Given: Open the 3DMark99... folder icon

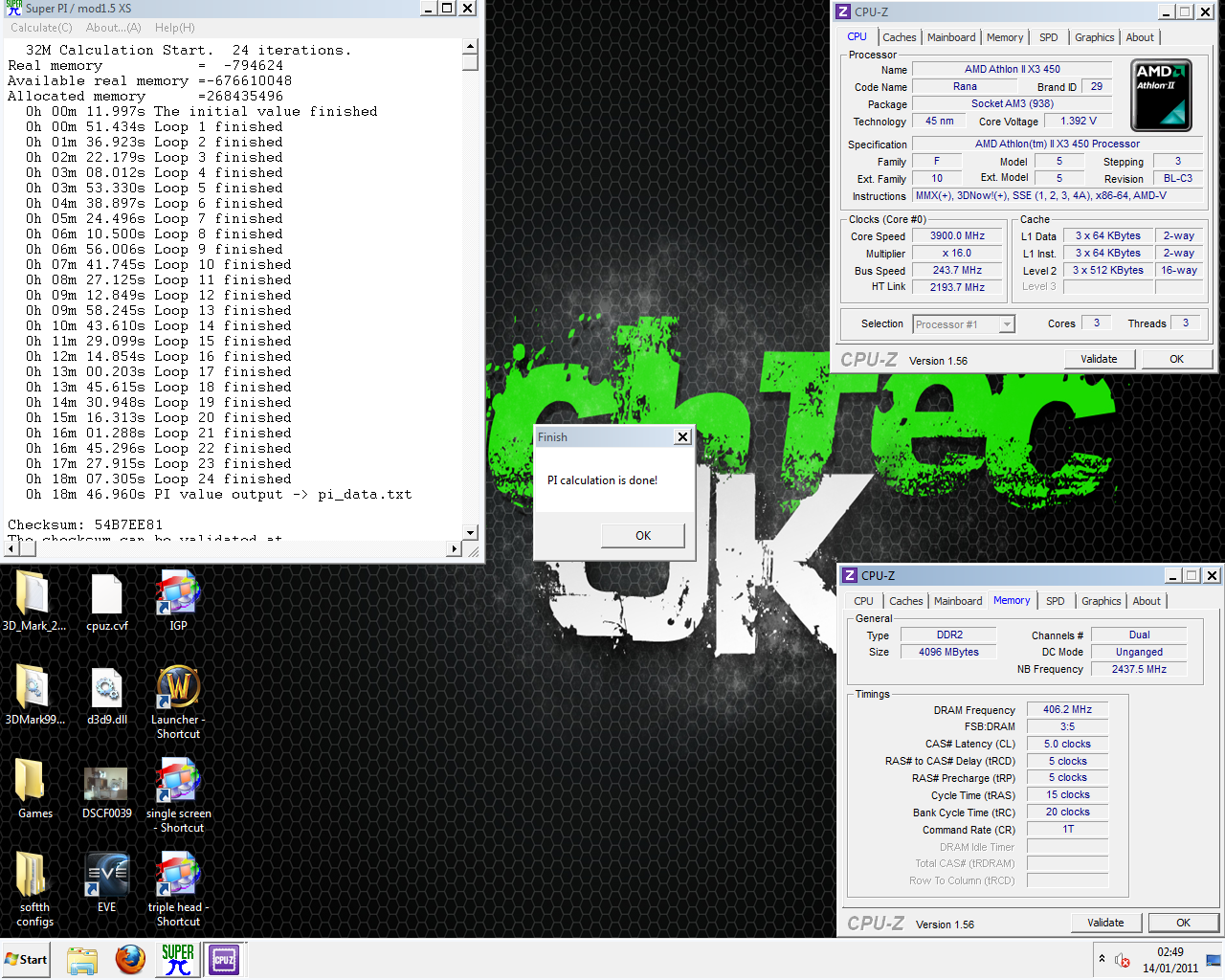Looking at the screenshot, I should pos(34,695).
